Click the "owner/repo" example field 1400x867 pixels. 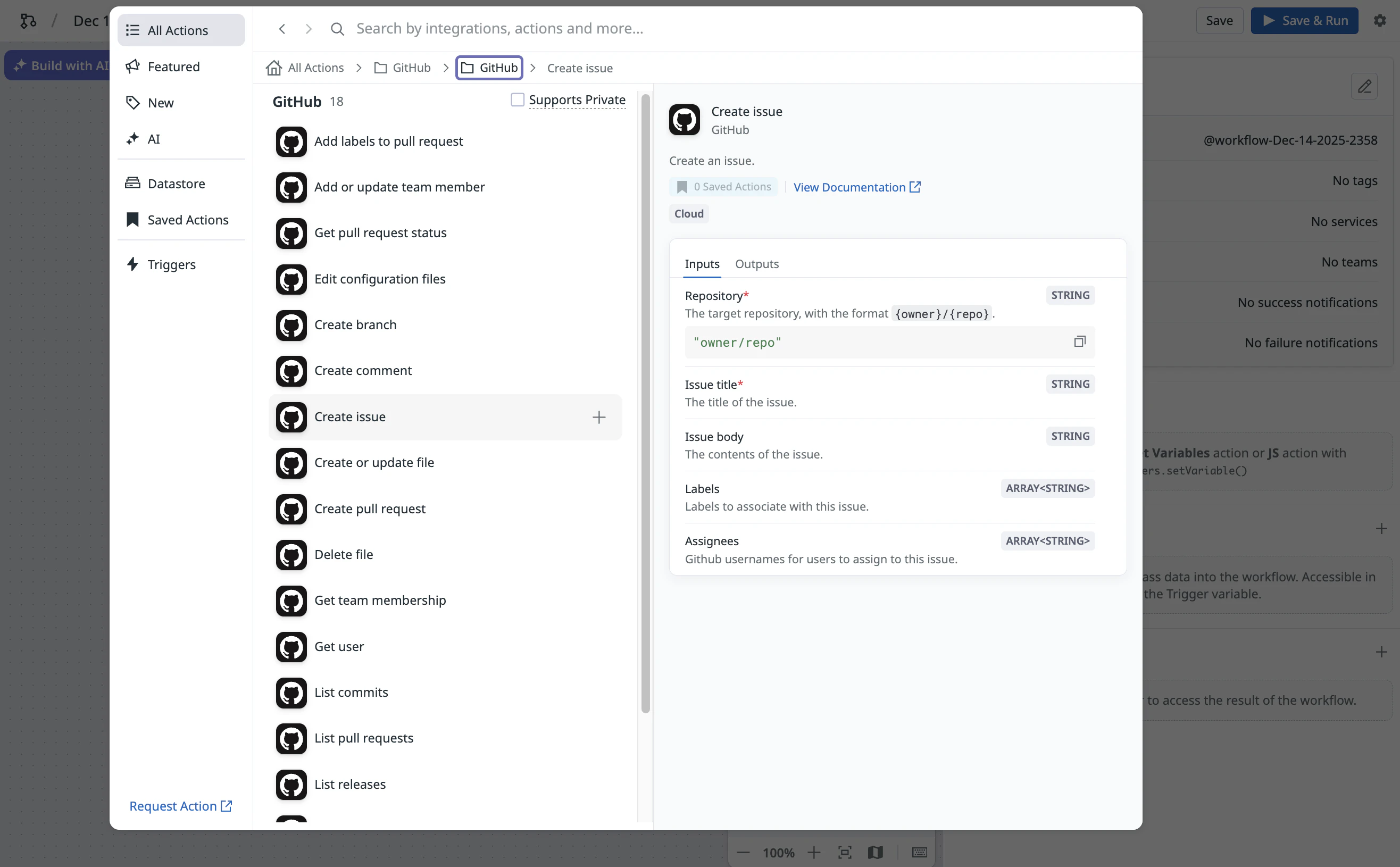[x=889, y=343]
